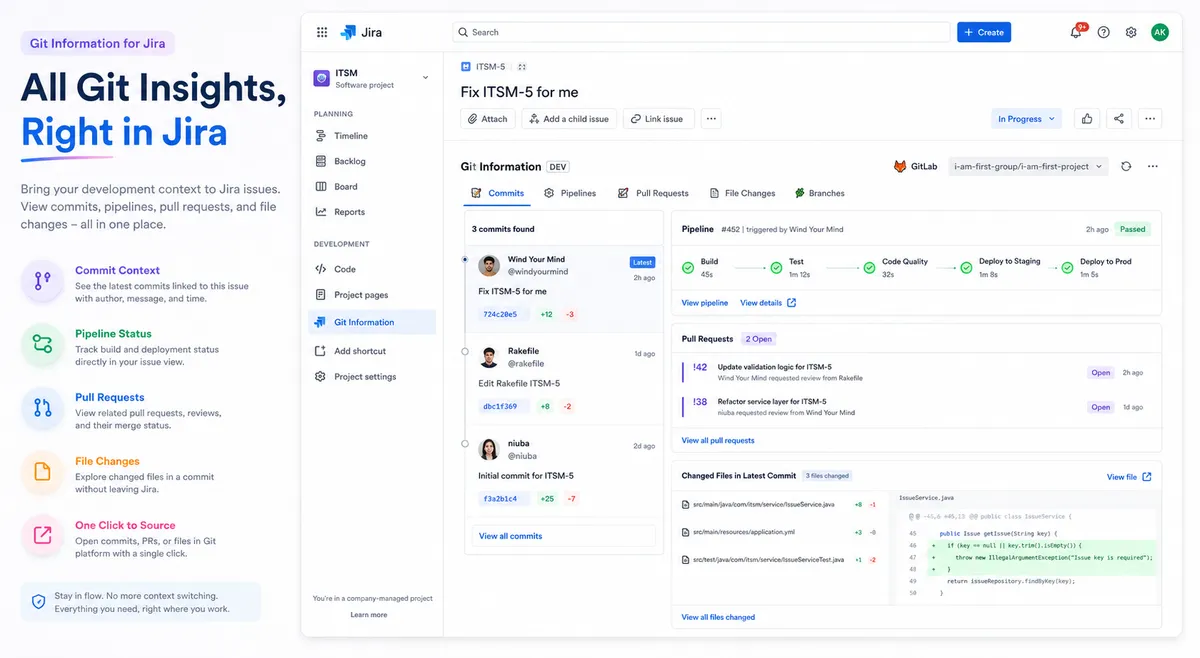1200x658 pixels.
Task: Switch to the Pull Requests tab
Action: (x=653, y=193)
